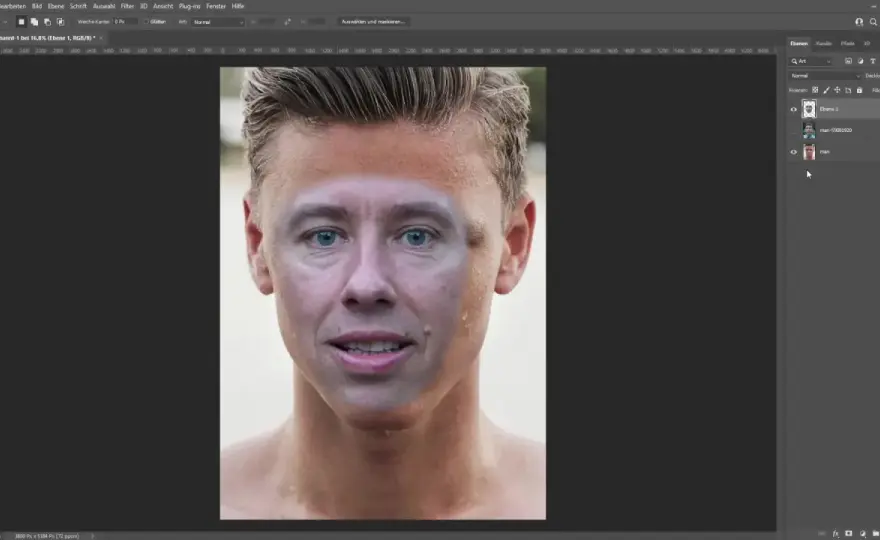Enable the Glätten checkbox
The height and width of the screenshot is (540, 880).
click(146, 22)
